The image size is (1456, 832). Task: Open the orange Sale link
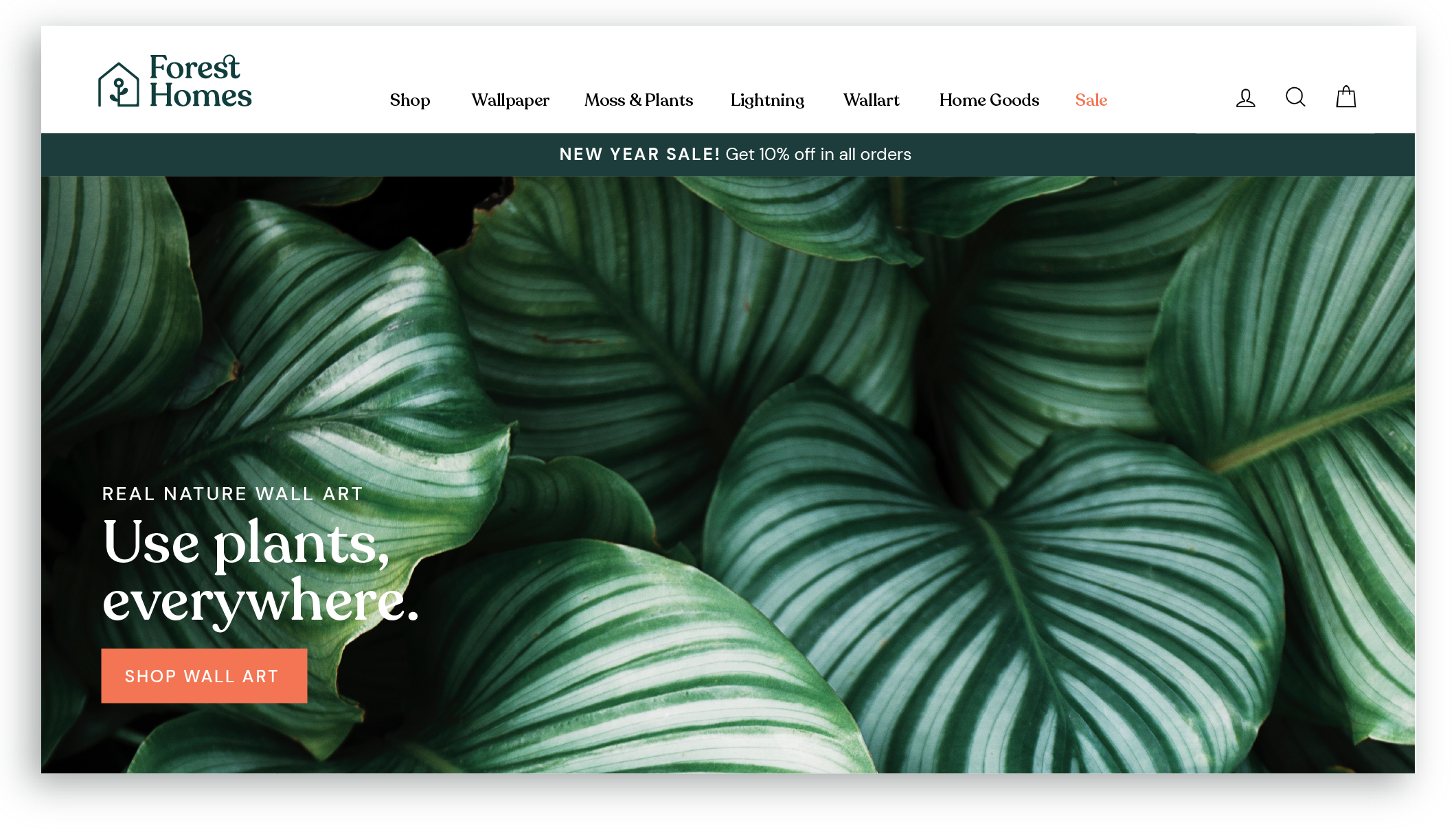tap(1091, 100)
